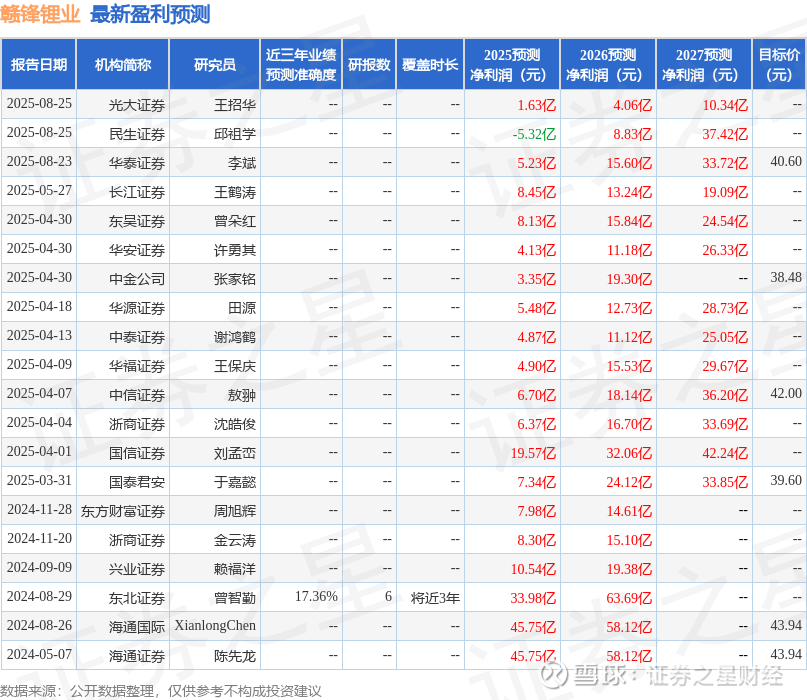Click the 覆盖时长 column header
Screen dimensions: 807x700
pos(430,64)
